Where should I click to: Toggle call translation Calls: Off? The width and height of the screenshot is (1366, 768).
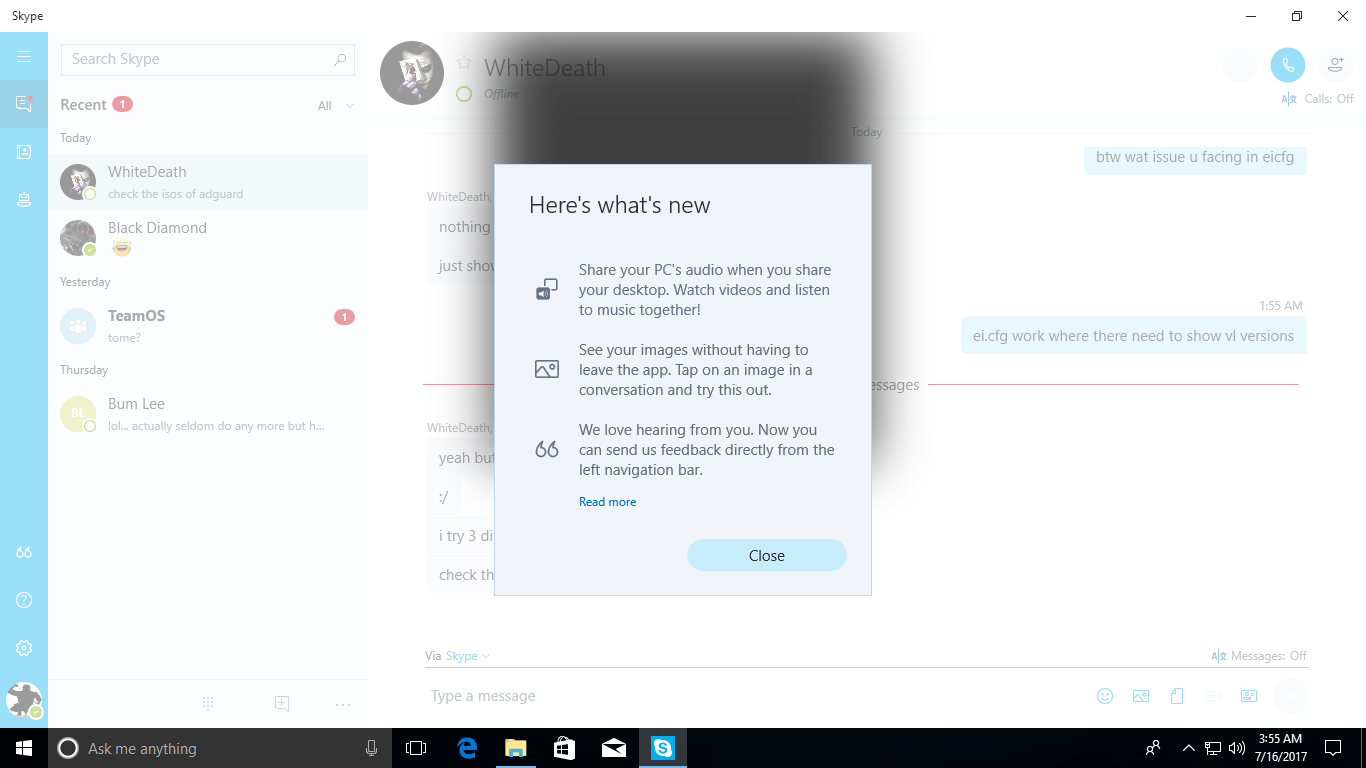(x=1317, y=99)
